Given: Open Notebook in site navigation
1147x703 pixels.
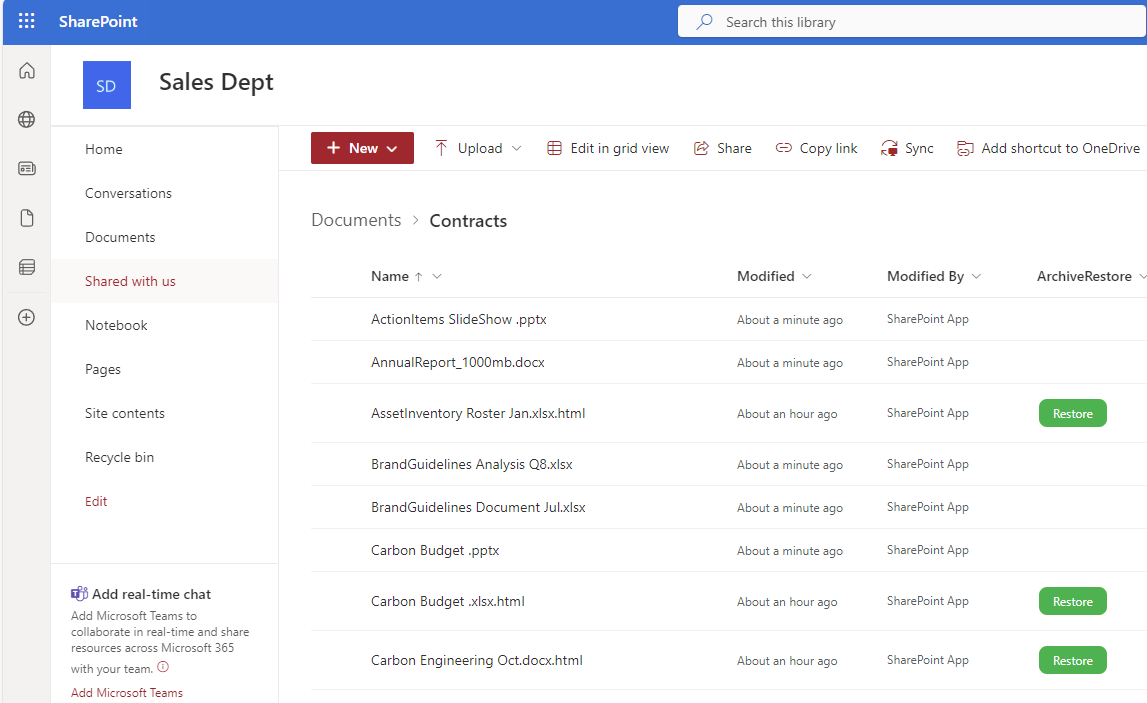Looking at the screenshot, I should [x=116, y=325].
